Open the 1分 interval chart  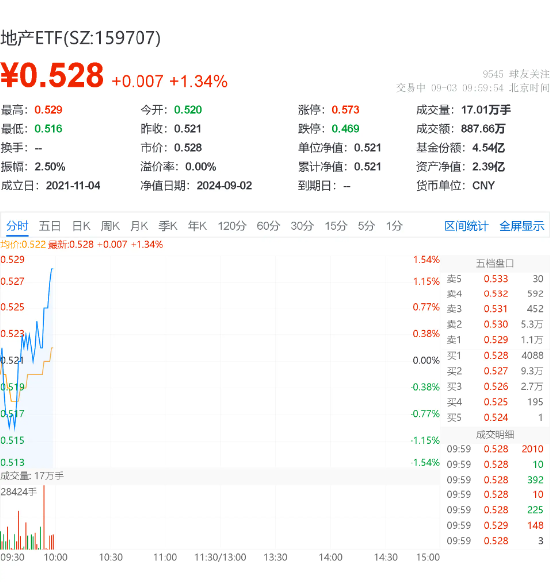[x=394, y=226]
